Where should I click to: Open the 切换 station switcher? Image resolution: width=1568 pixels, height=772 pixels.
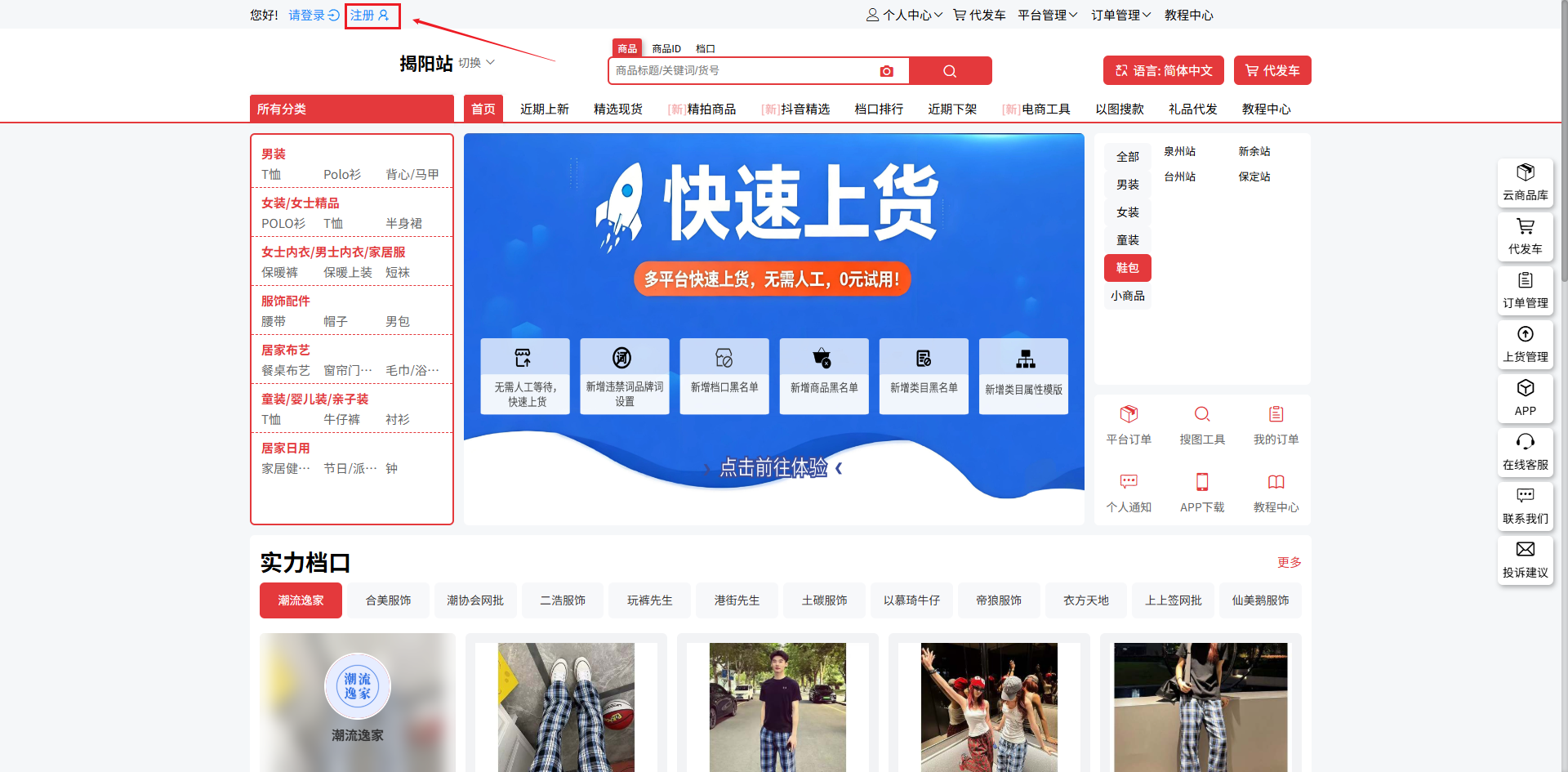point(476,63)
